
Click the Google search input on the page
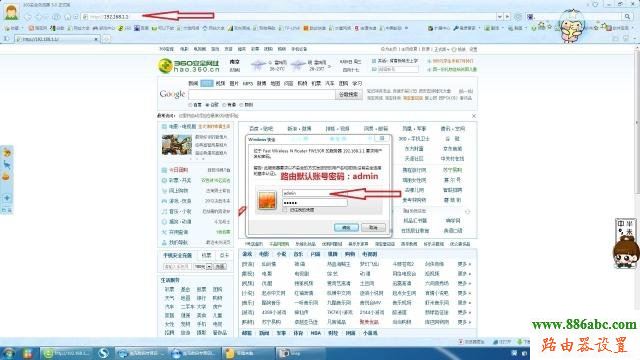click(262, 94)
